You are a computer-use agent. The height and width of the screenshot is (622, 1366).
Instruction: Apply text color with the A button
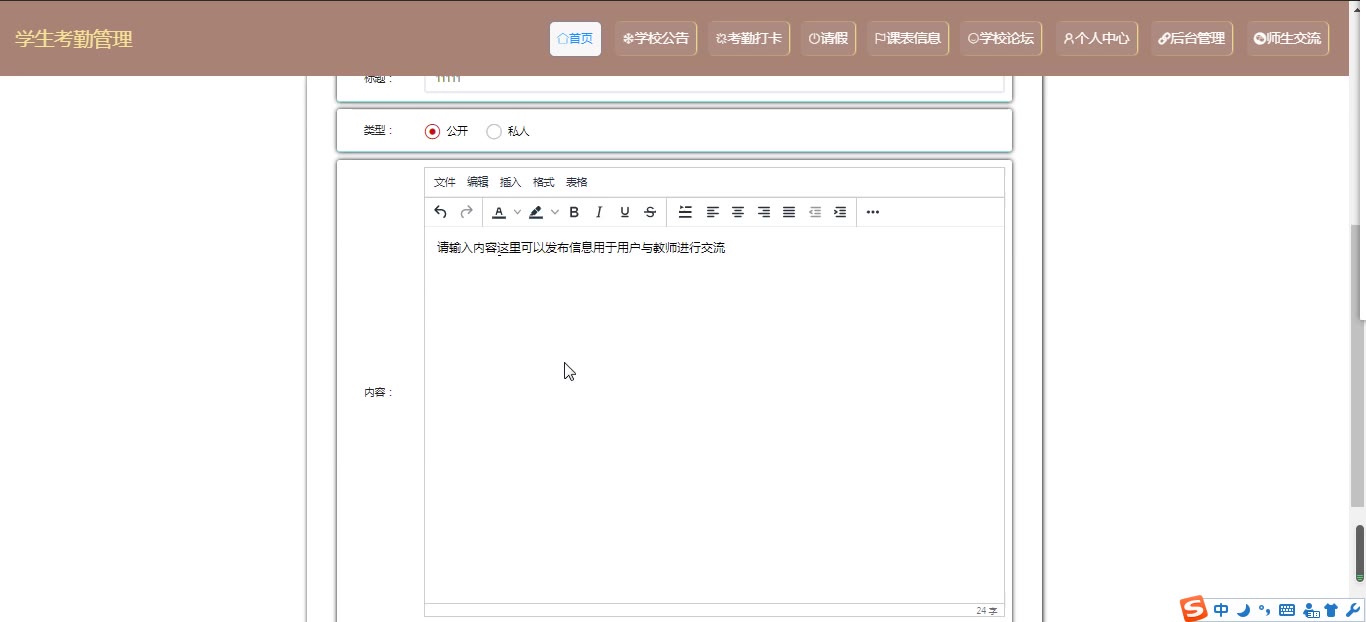[499, 212]
